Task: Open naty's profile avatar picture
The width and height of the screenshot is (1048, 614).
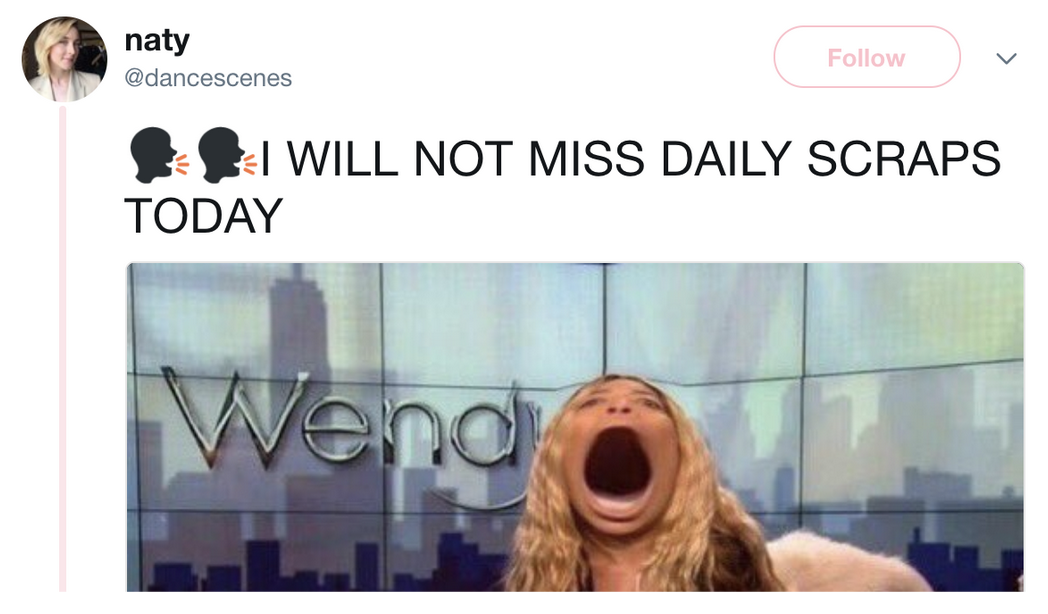Action: click(64, 59)
